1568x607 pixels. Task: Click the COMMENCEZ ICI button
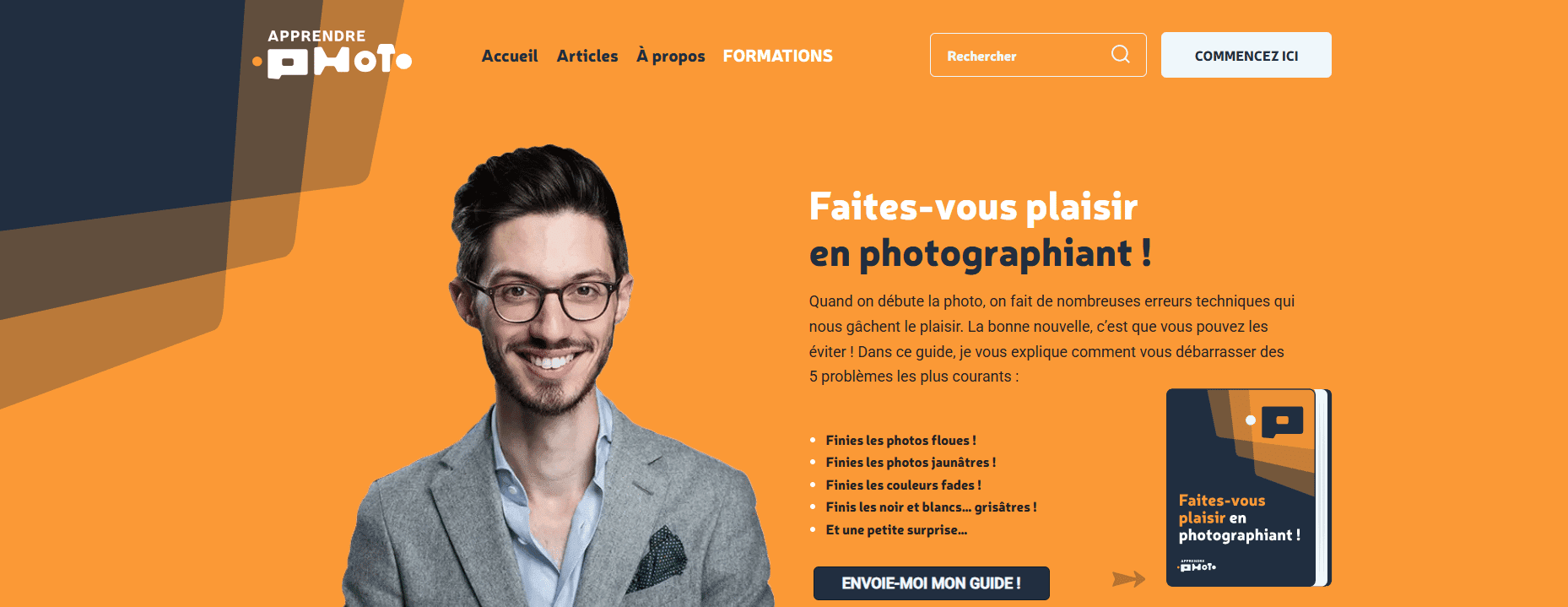coord(1246,55)
